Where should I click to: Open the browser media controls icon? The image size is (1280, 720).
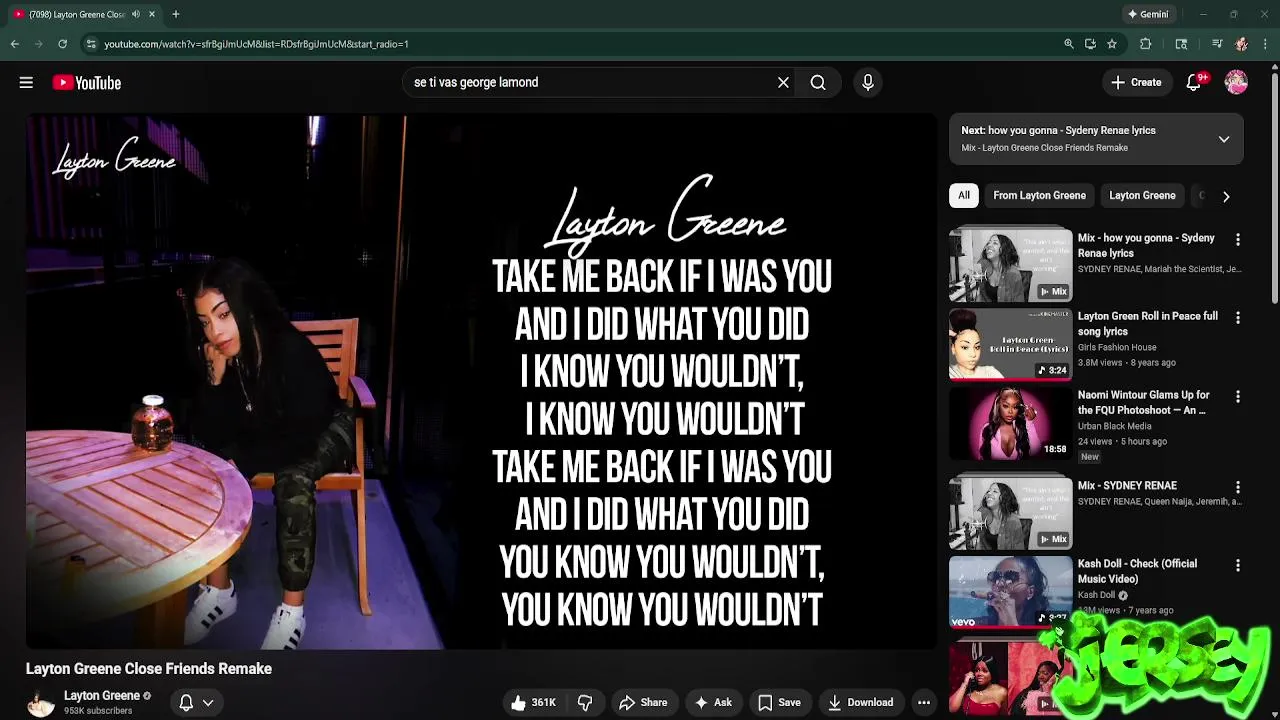[1217, 44]
